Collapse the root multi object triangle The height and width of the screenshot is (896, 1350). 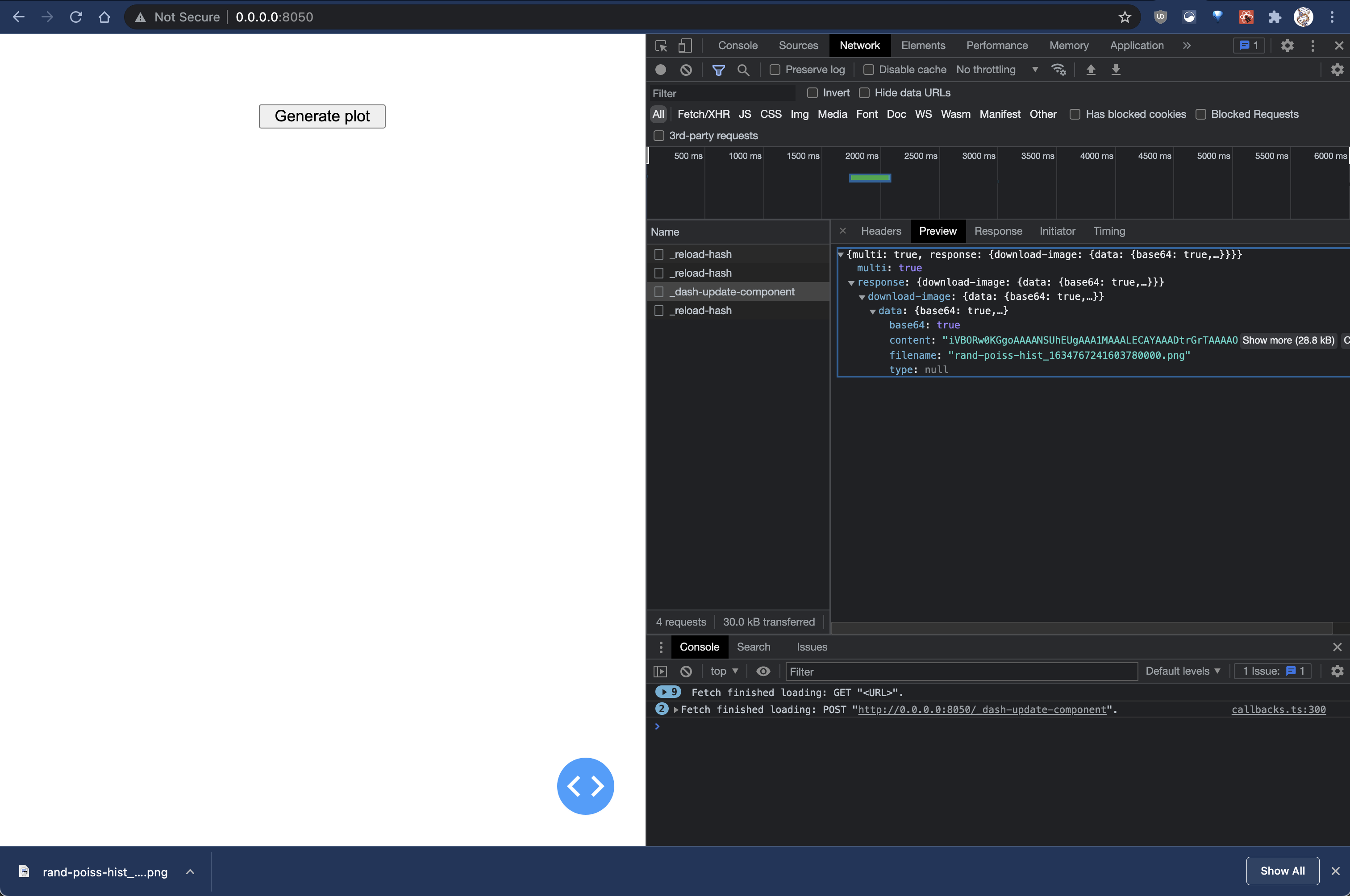coord(841,255)
